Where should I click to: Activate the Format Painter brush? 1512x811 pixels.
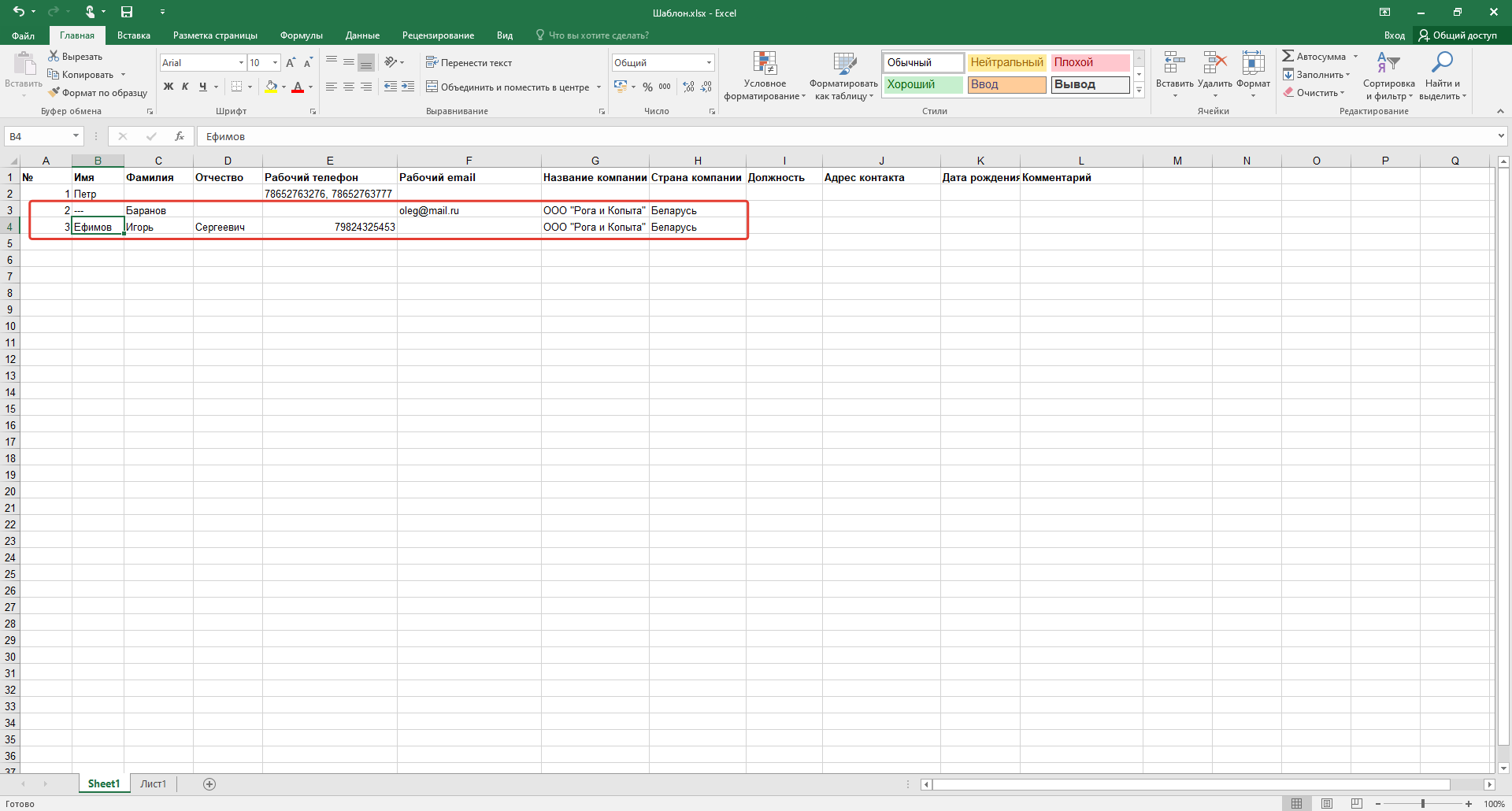[54, 92]
